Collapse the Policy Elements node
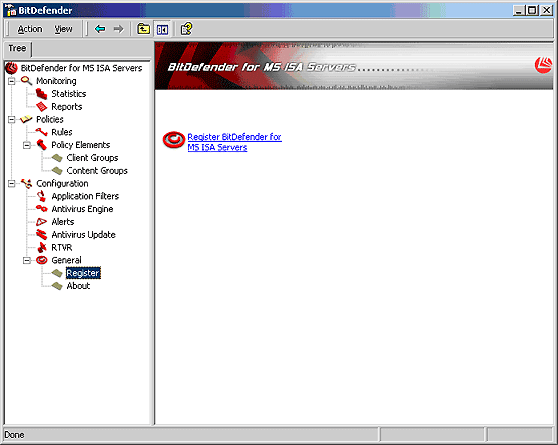The image size is (558, 445). (27, 145)
